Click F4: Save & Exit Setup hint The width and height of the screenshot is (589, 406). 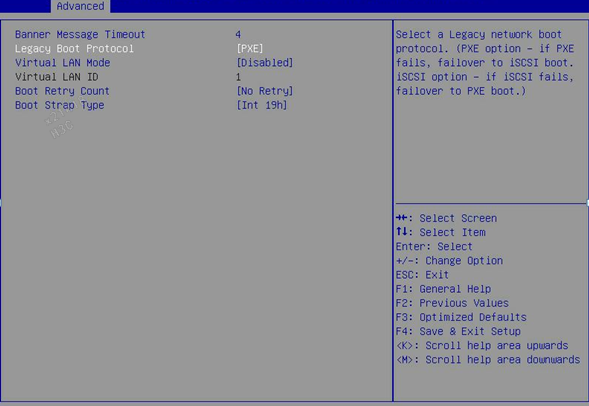[458, 331]
